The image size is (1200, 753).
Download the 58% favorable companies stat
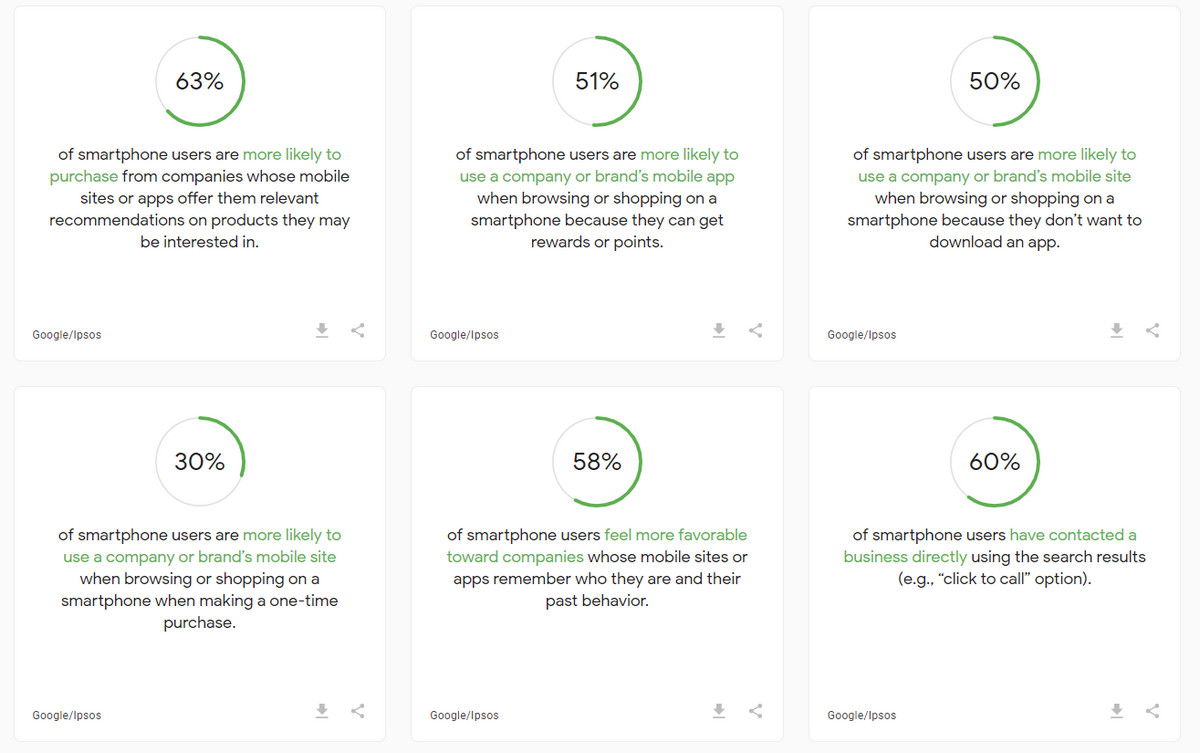coord(719,711)
